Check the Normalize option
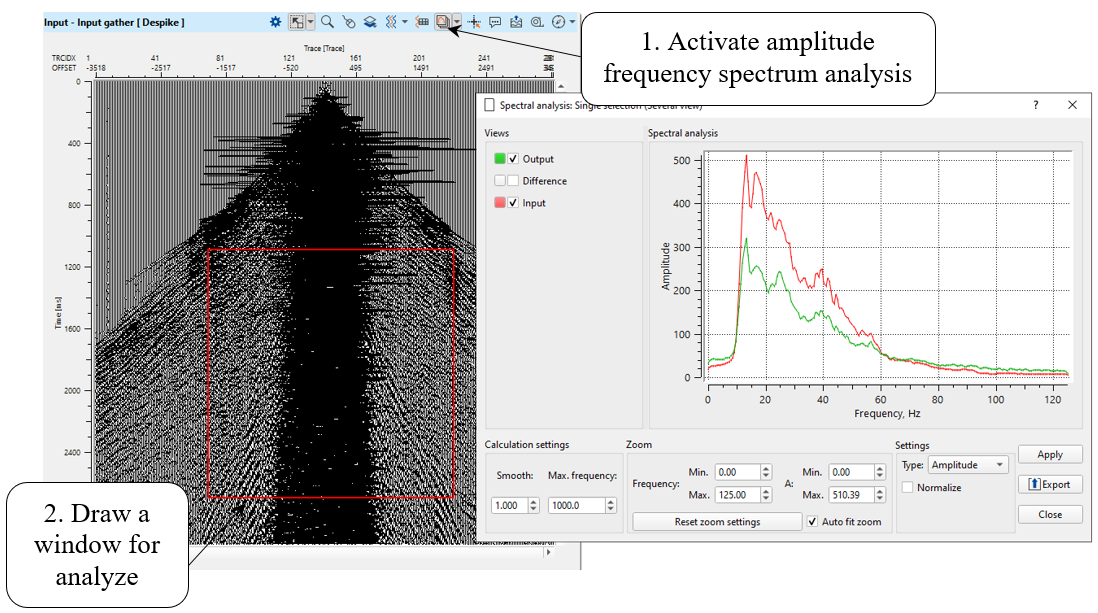Screen dimensions: 1098x613 [x=907, y=488]
